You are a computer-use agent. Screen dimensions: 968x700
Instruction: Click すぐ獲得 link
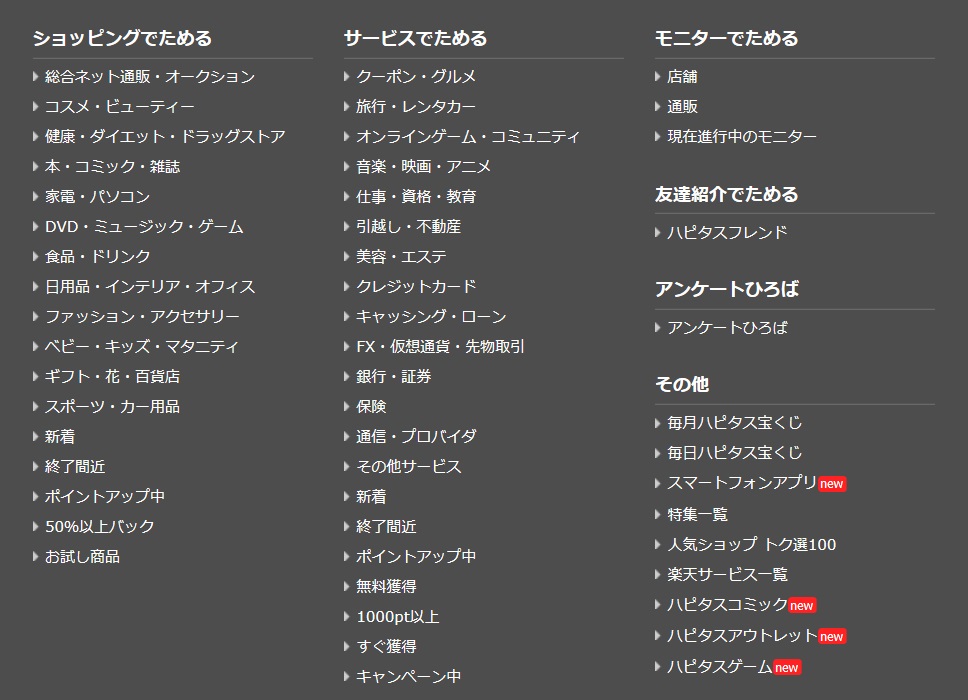click(x=386, y=646)
